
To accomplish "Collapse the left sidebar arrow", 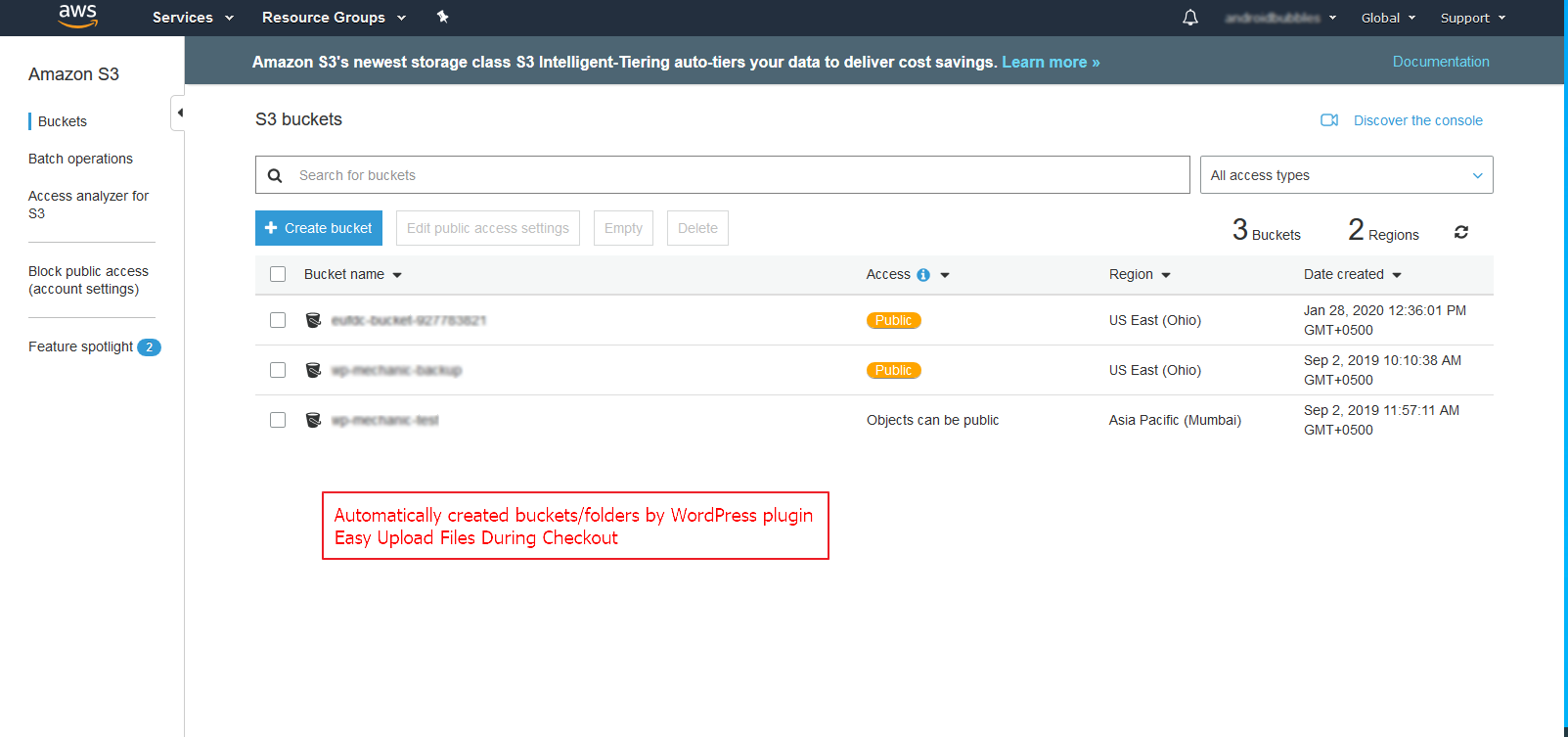I will (x=179, y=113).
